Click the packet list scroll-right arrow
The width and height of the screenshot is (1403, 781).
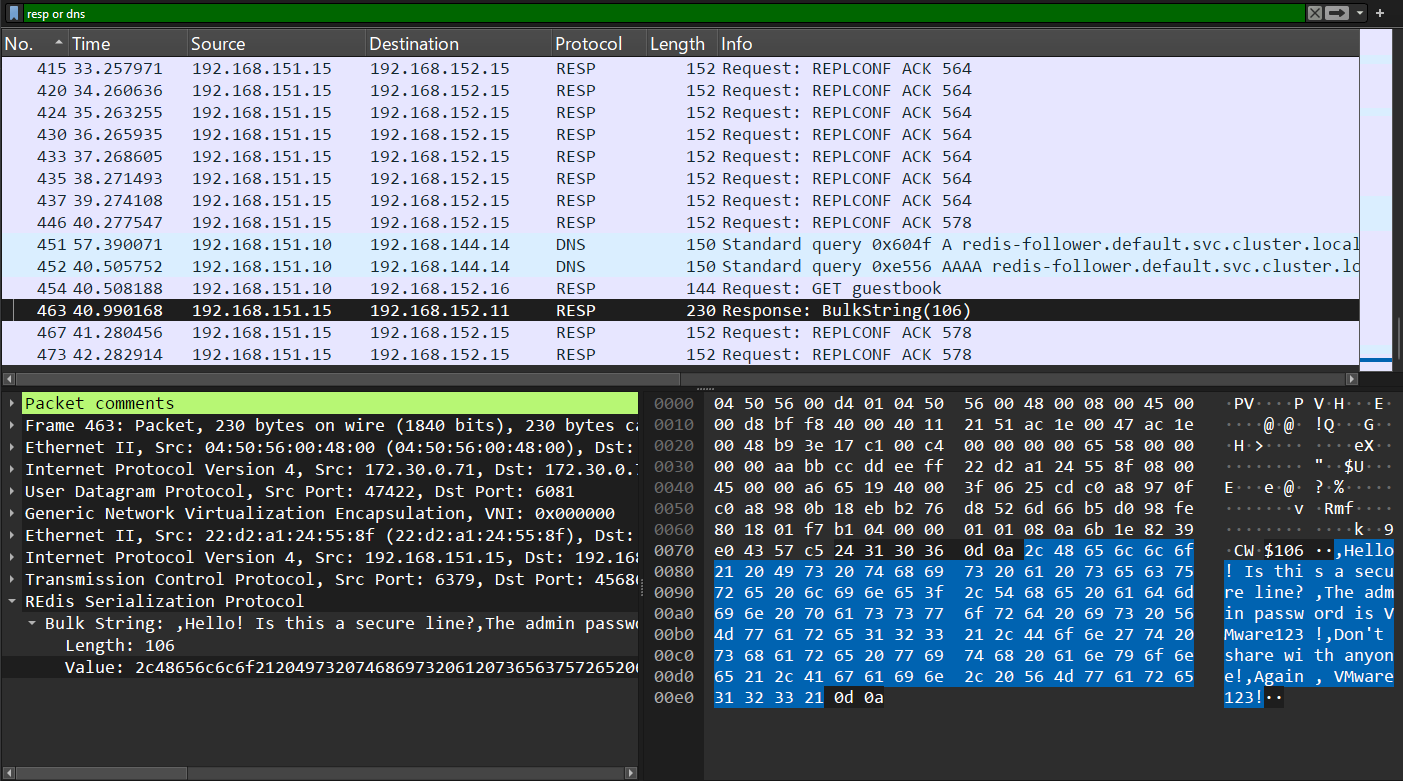1352,379
